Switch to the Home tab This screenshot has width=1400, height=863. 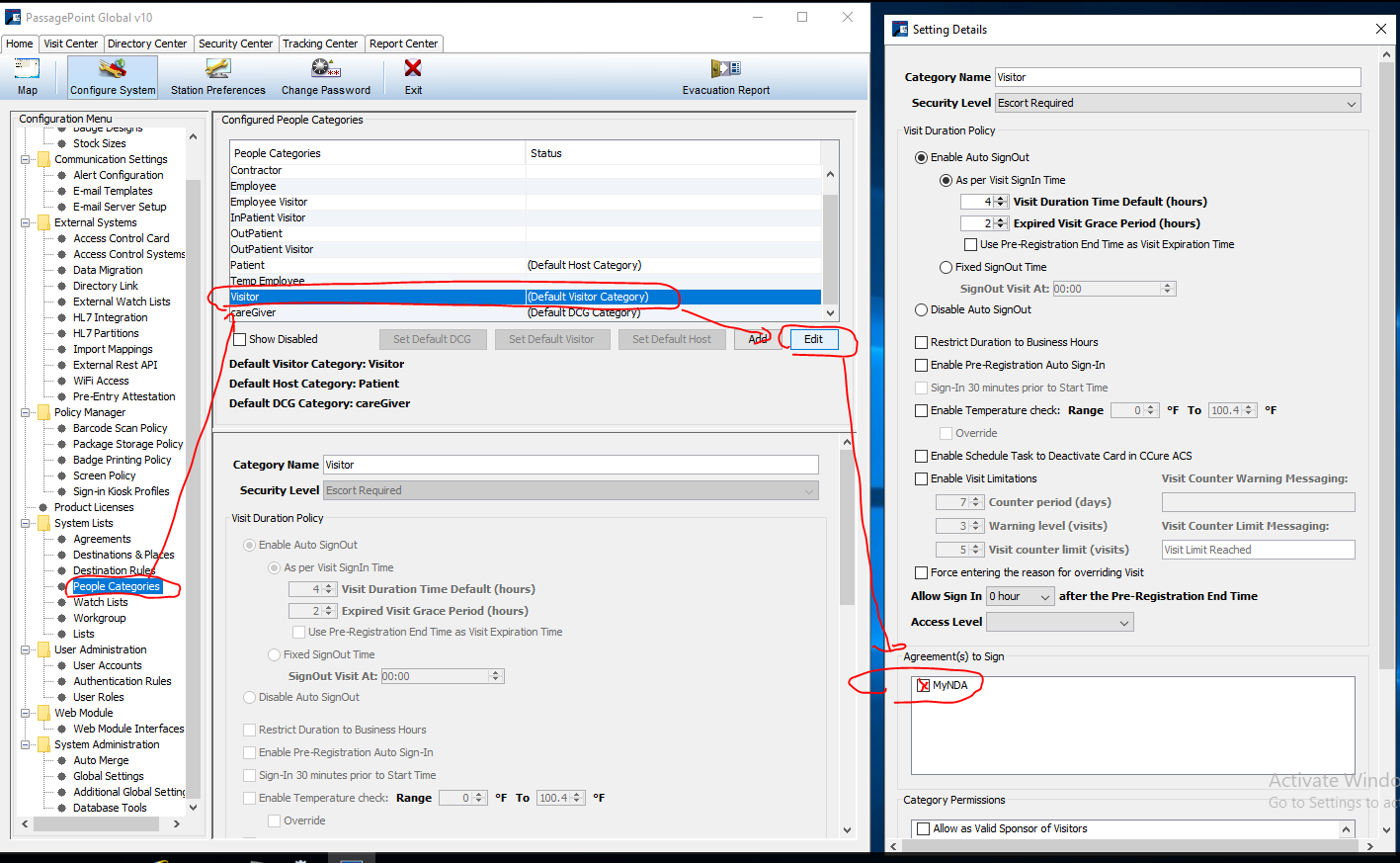(x=20, y=43)
